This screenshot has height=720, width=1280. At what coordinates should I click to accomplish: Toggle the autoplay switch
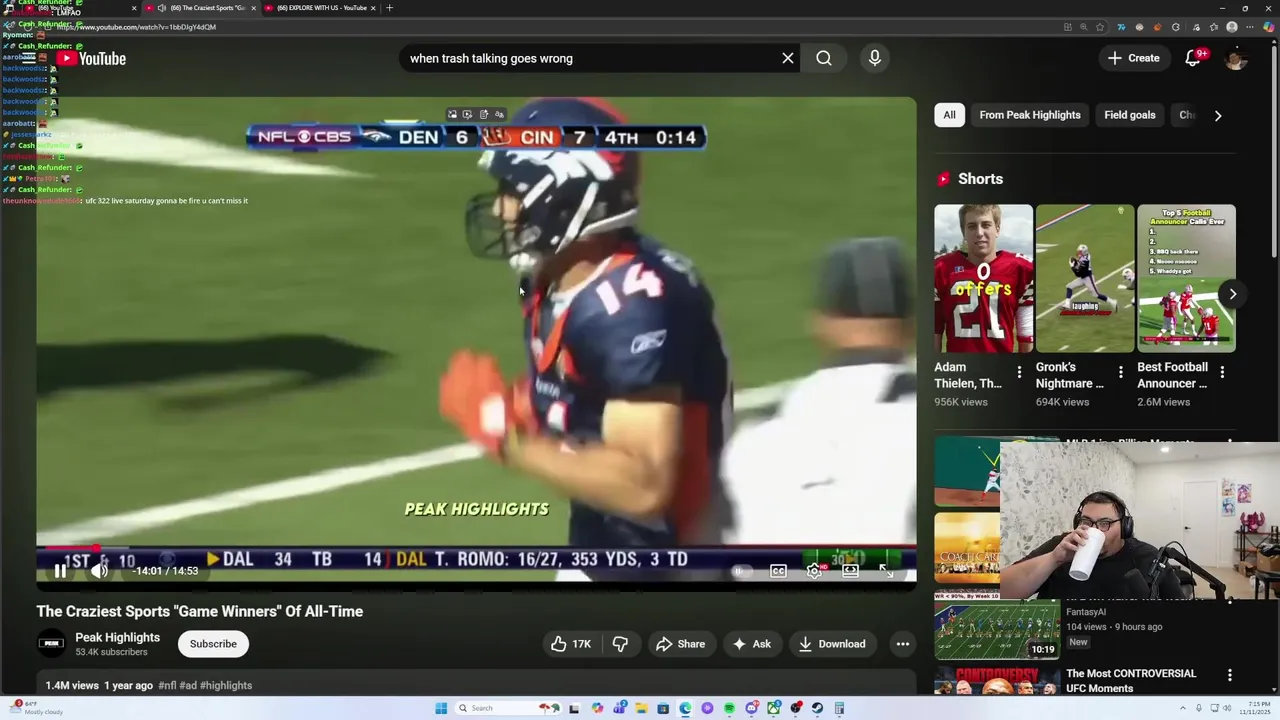click(x=741, y=571)
